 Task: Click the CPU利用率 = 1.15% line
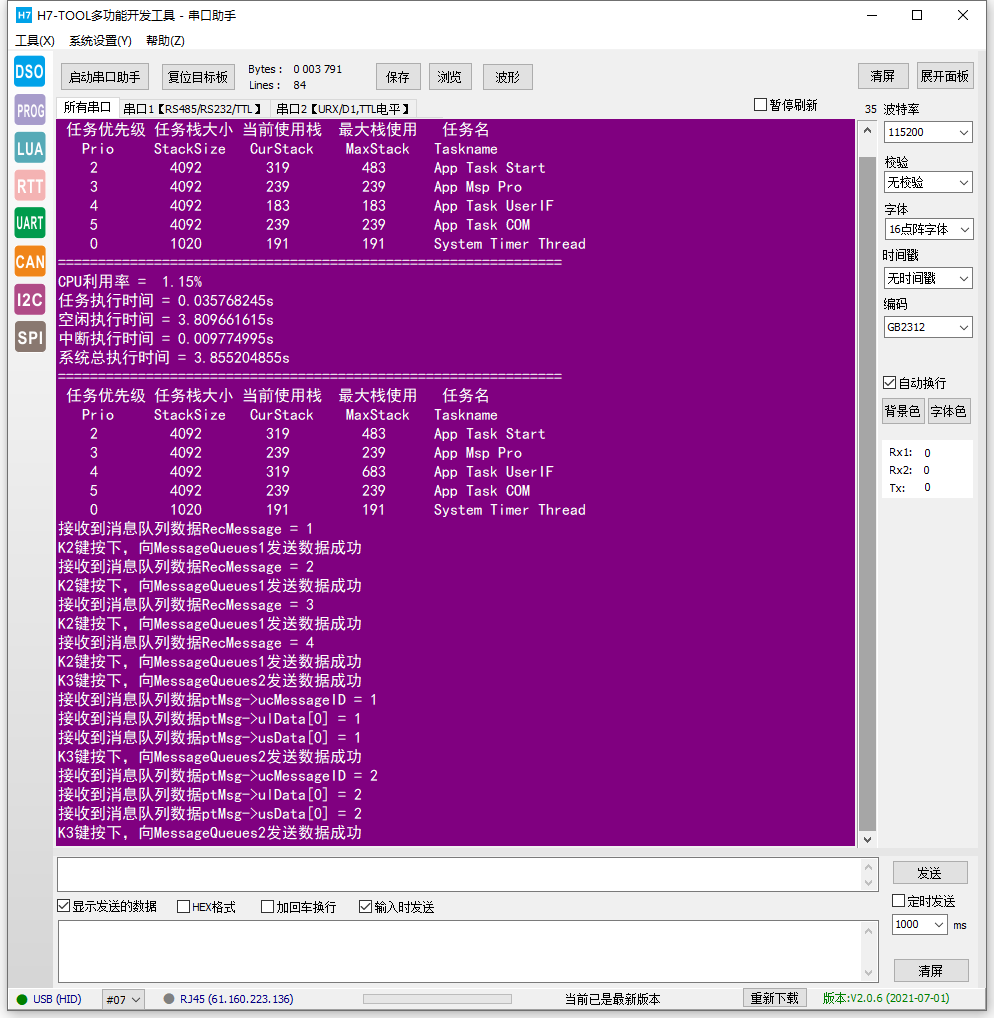tap(130, 281)
